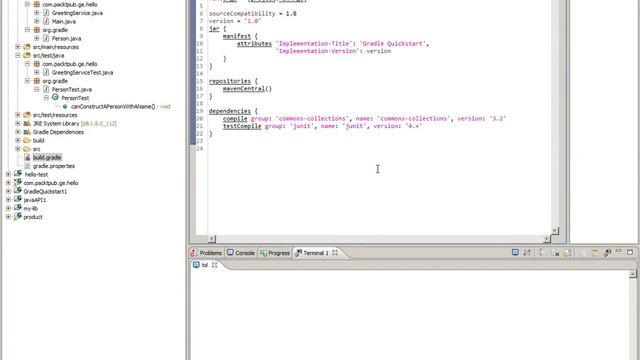
Task: Select the com.packtpub.ge.hello project below hello-test
Action: click(x=51, y=183)
